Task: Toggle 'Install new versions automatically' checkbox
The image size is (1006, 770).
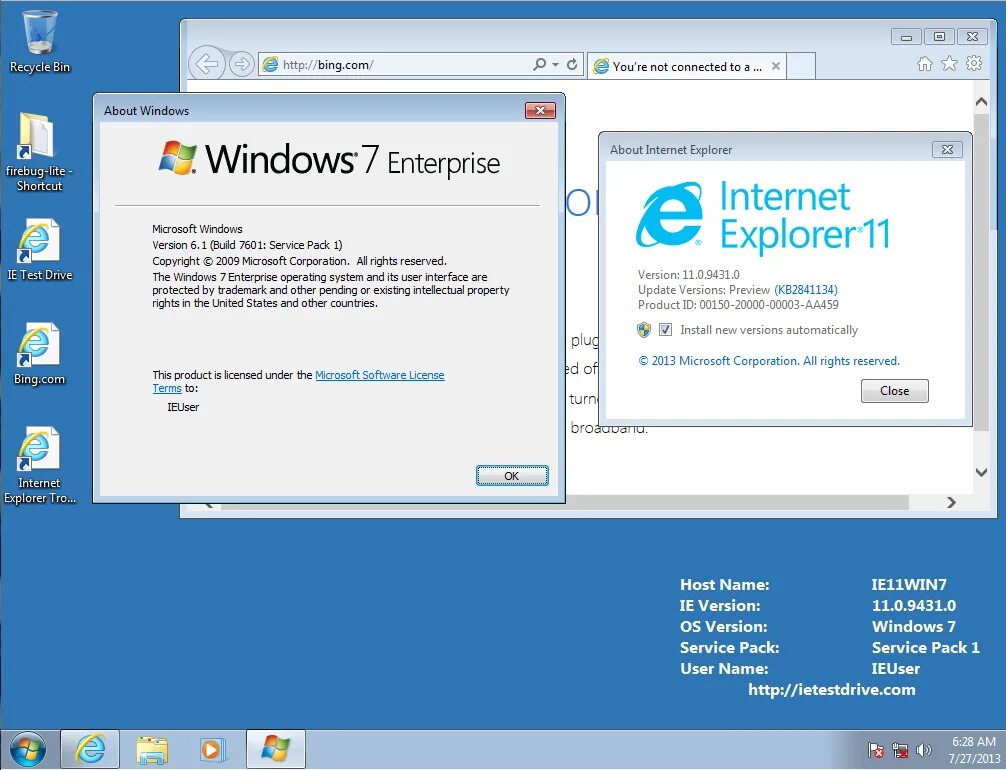Action: (x=665, y=330)
